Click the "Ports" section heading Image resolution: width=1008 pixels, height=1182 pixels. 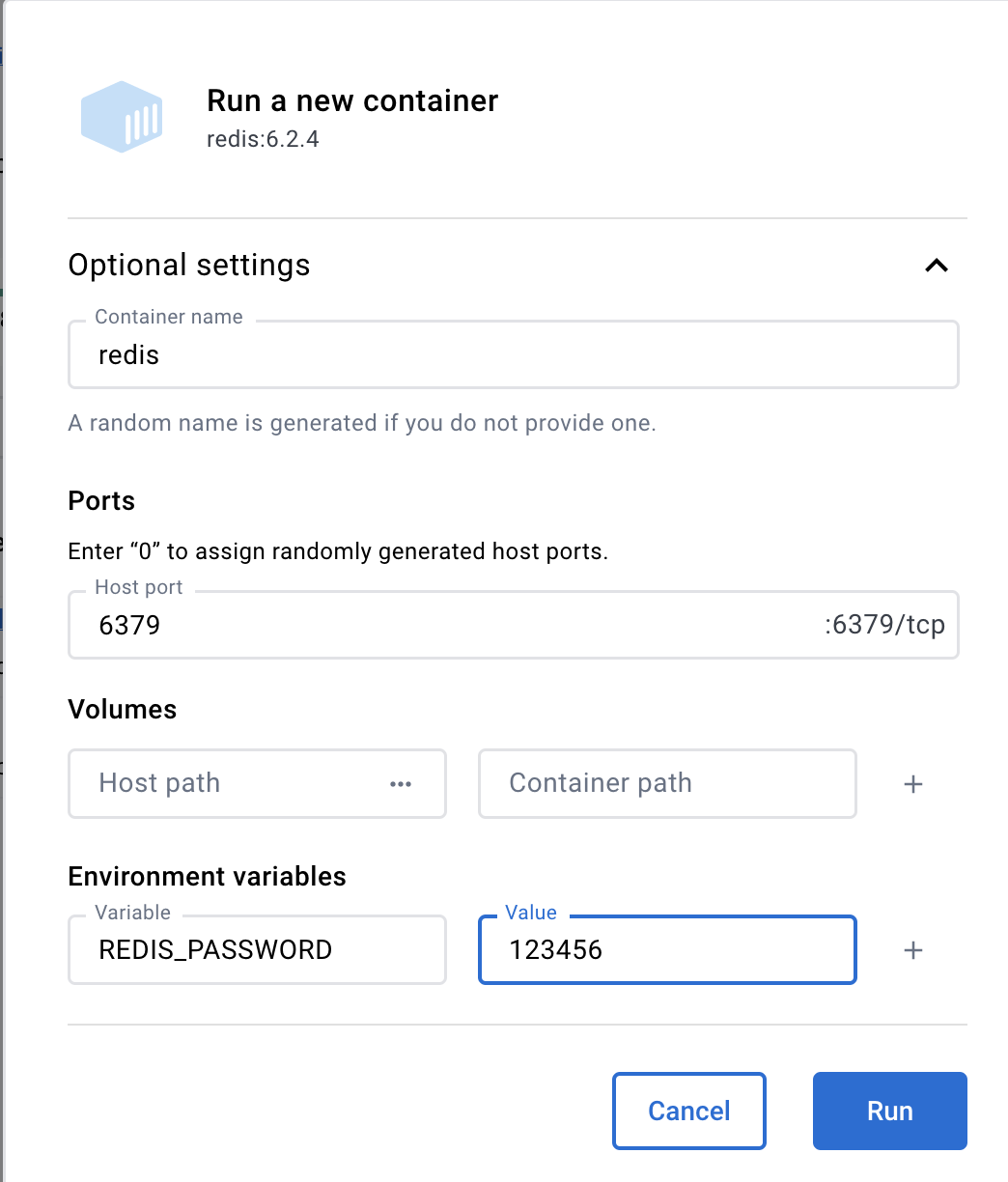click(101, 501)
